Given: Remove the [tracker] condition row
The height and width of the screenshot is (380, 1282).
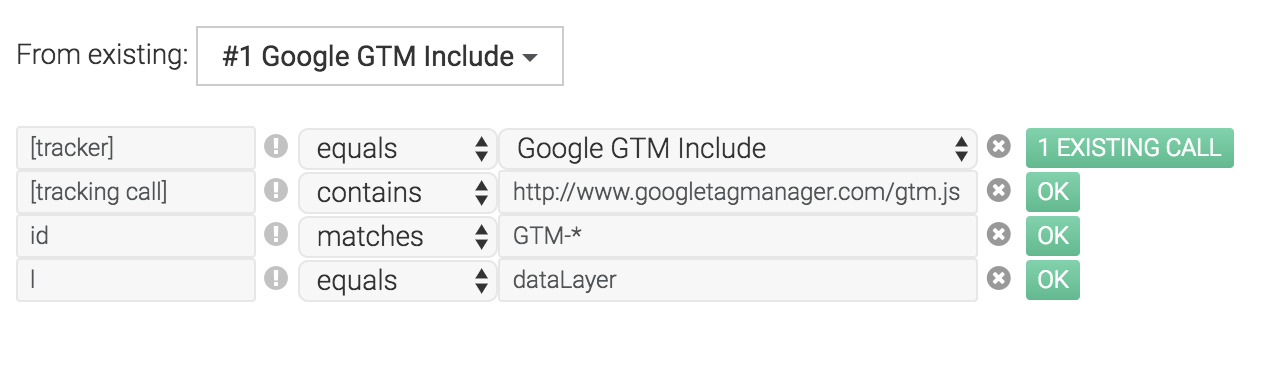Looking at the screenshot, I should [998, 148].
